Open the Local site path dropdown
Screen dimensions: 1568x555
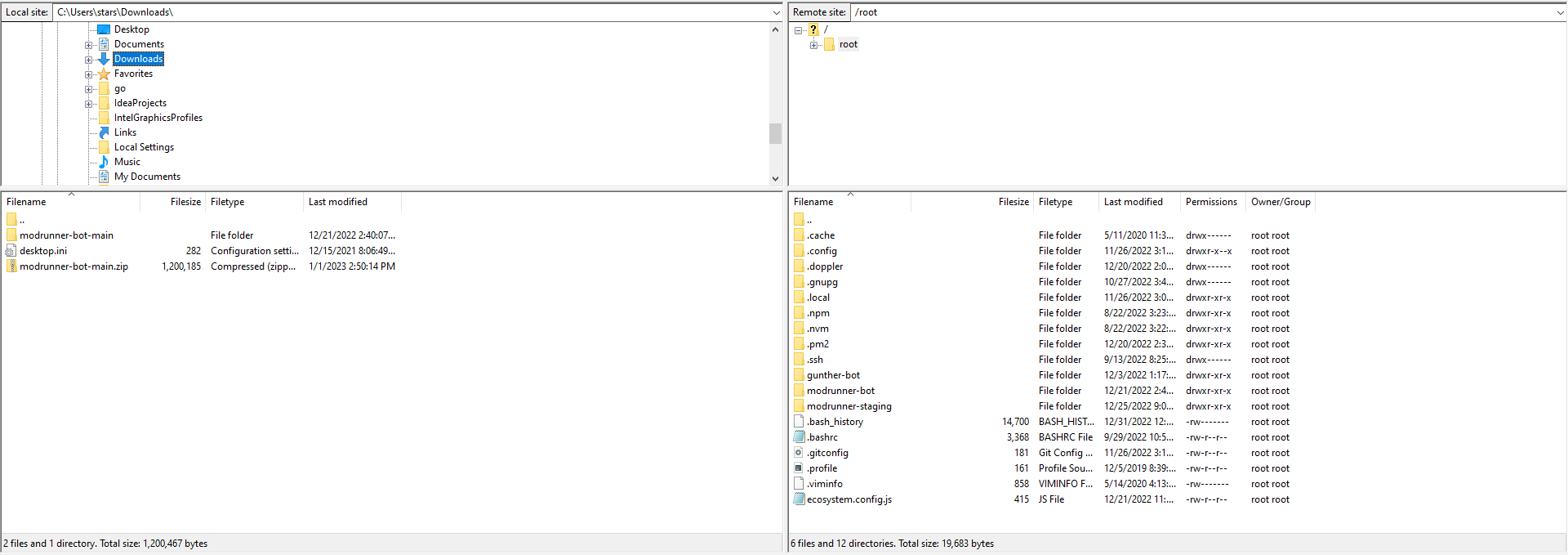(x=776, y=12)
